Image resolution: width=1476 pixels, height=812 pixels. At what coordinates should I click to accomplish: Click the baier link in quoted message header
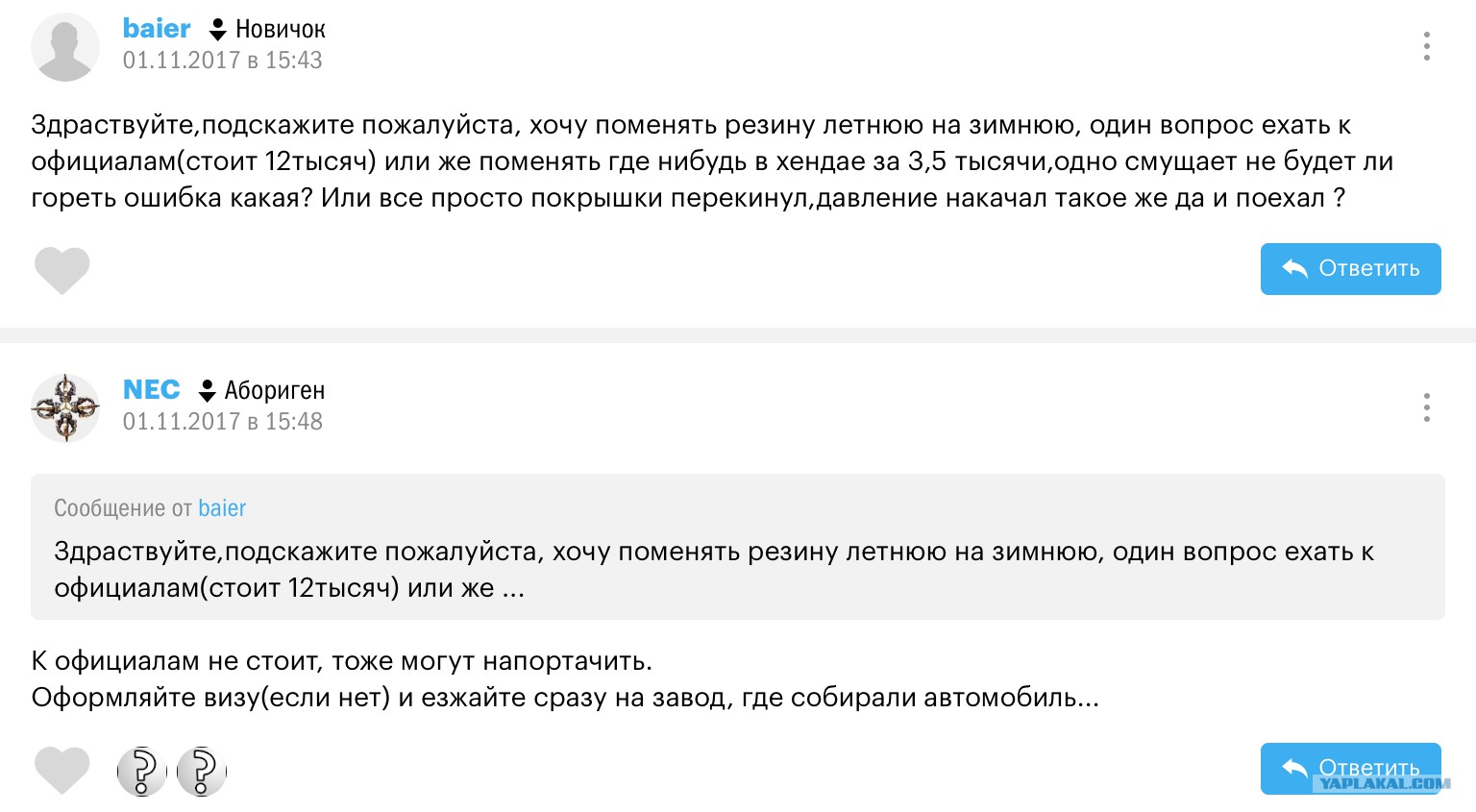point(222,508)
